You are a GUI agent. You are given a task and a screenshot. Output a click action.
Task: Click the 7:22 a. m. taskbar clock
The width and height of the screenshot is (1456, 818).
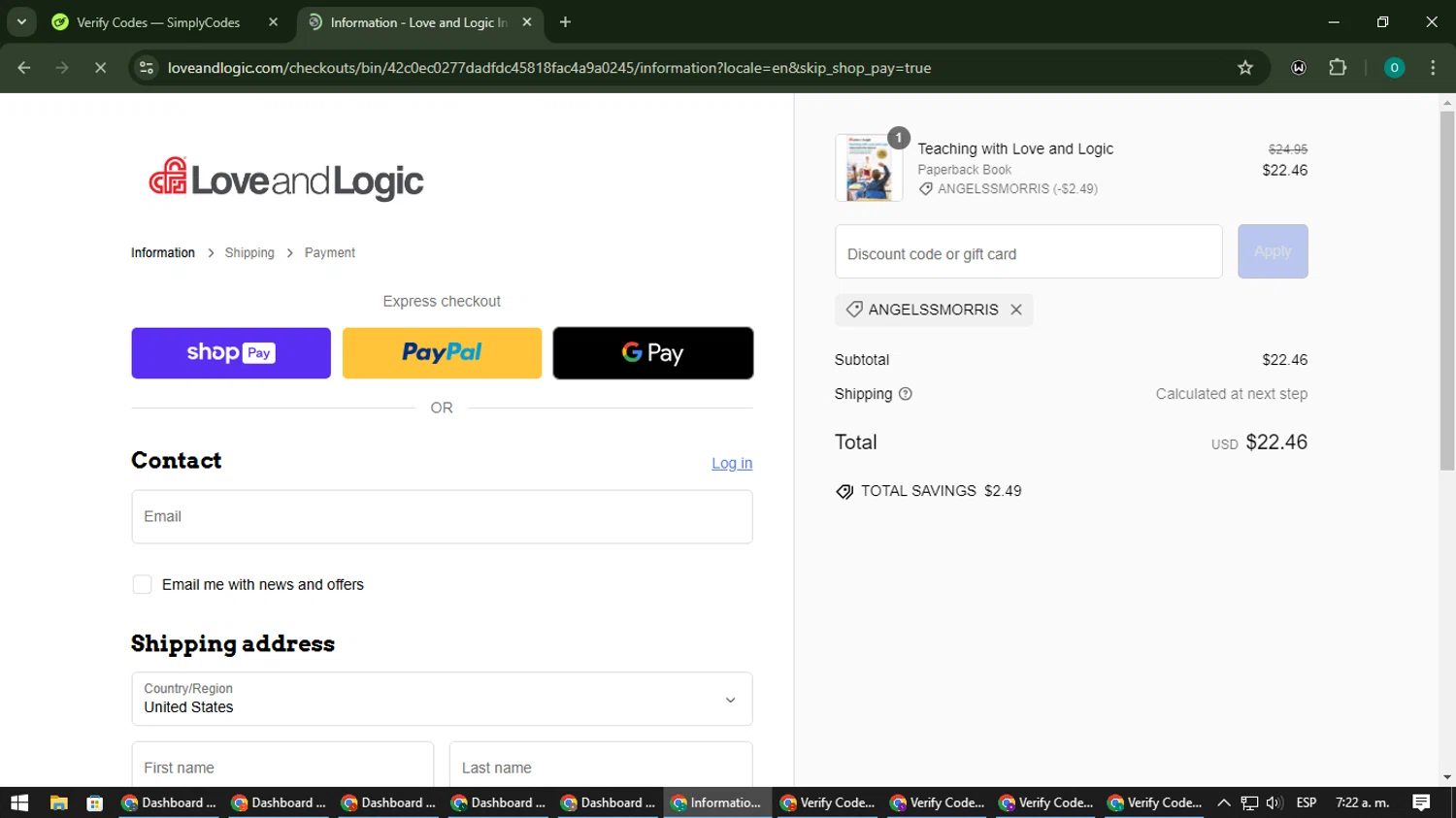click(1363, 802)
